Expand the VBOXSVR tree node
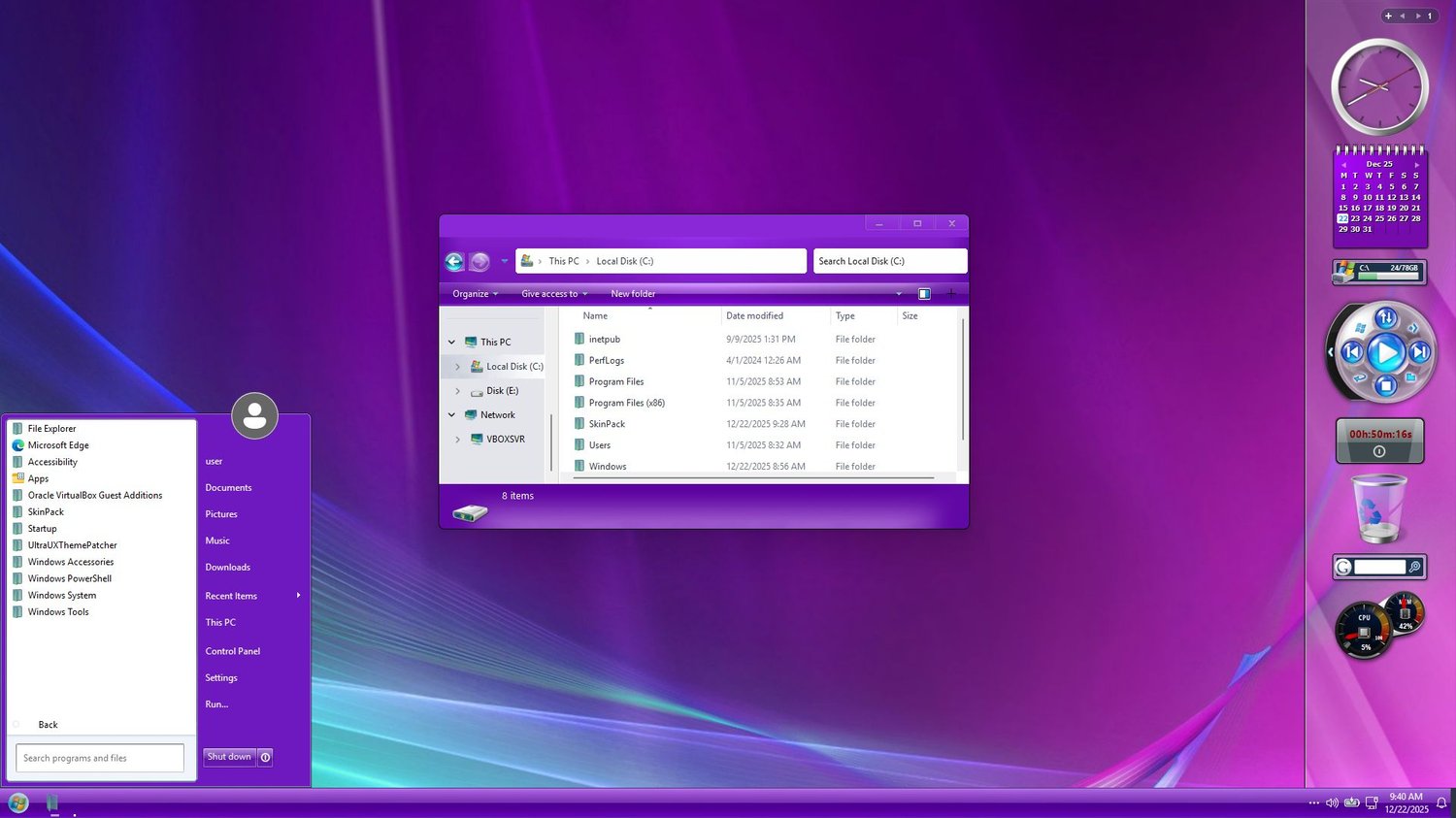 [457, 440]
